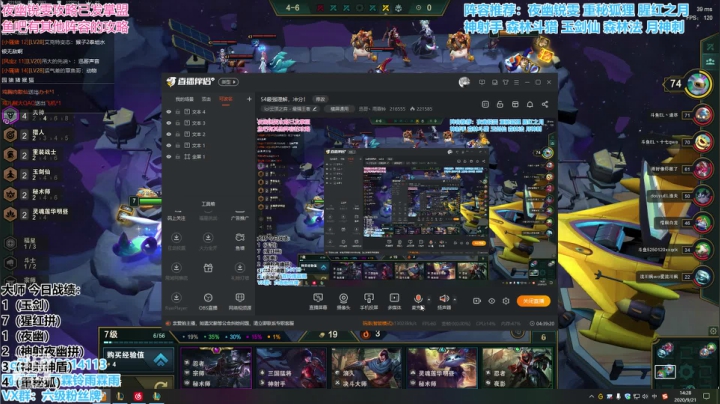
Task: Click the pill button beside category field
Action: [339, 109]
